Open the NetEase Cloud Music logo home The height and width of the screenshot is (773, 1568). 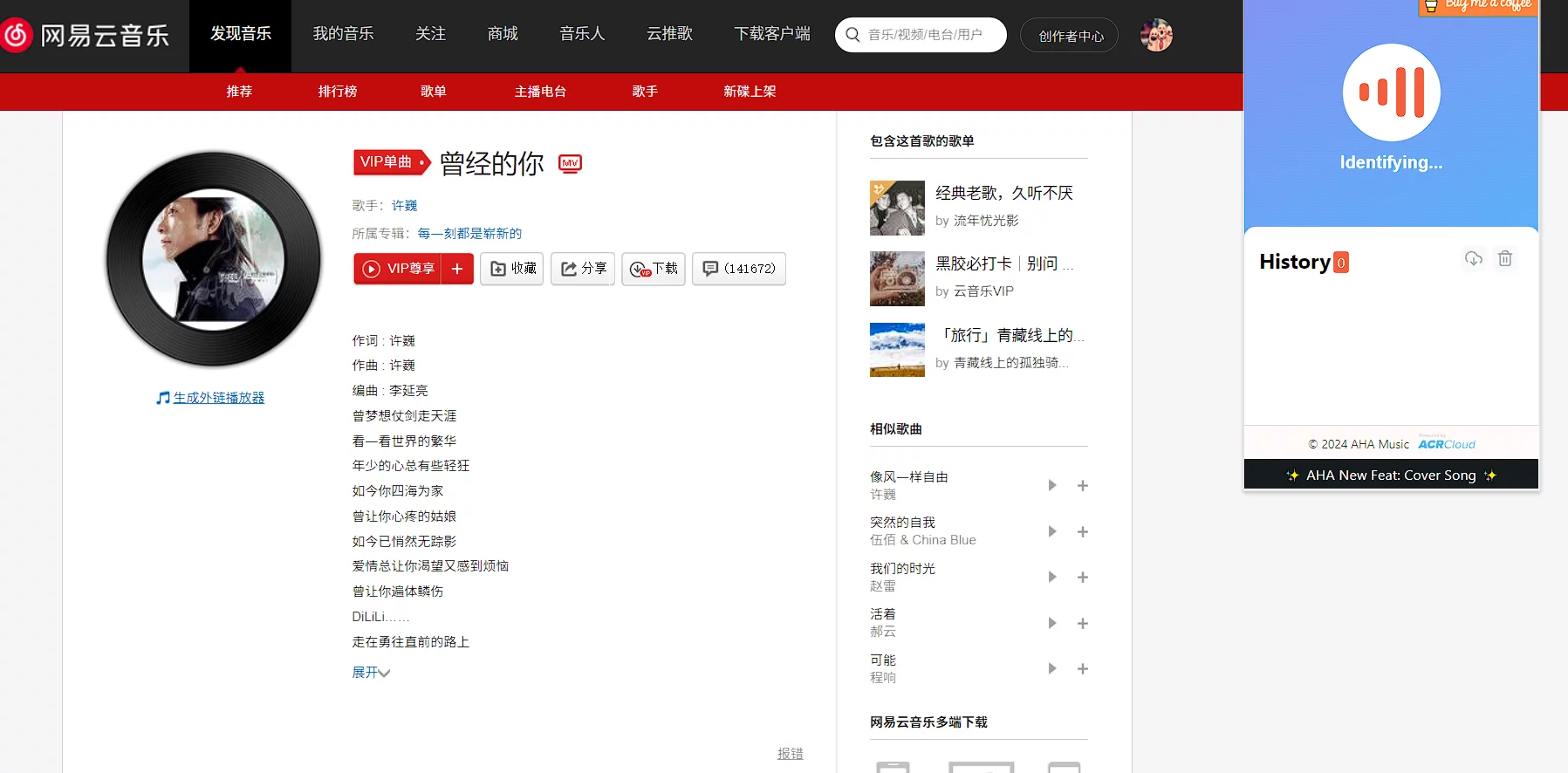tap(86, 35)
